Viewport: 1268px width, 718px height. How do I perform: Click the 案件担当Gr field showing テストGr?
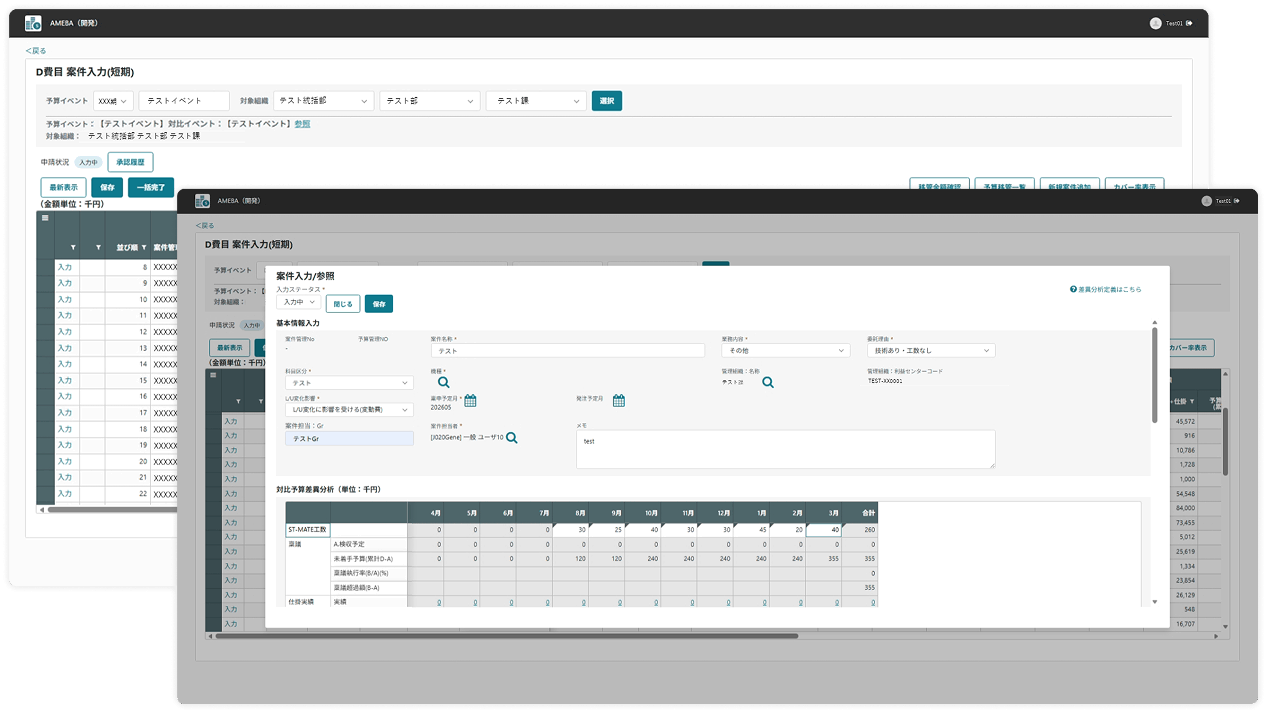click(349, 438)
